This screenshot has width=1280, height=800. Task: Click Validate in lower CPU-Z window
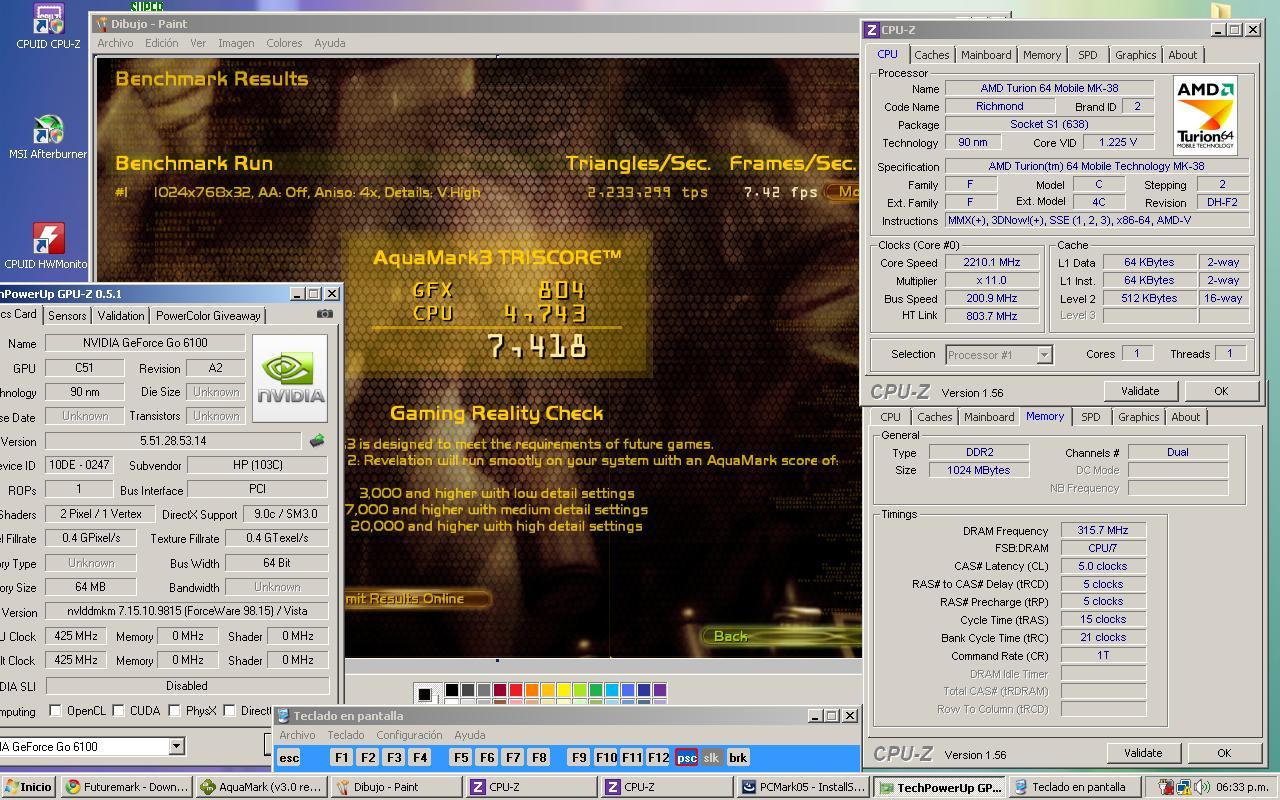[x=1143, y=753]
